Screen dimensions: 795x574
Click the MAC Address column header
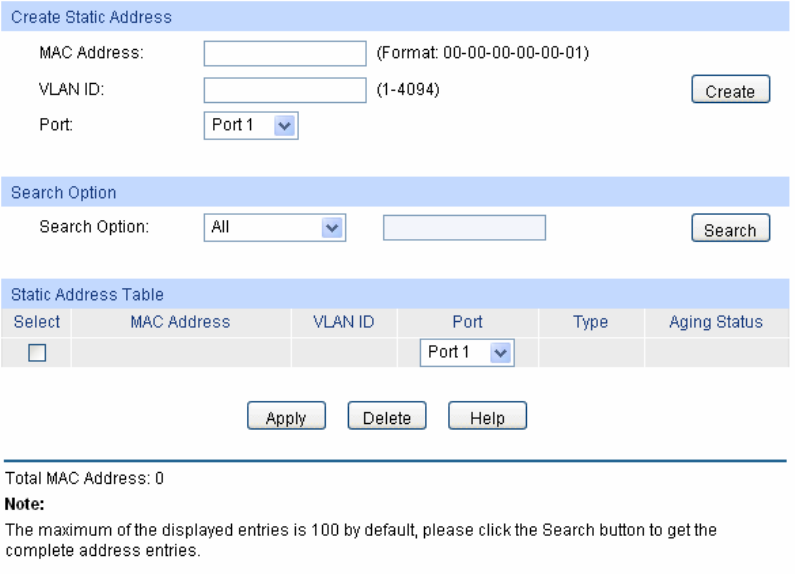click(x=180, y=322)
